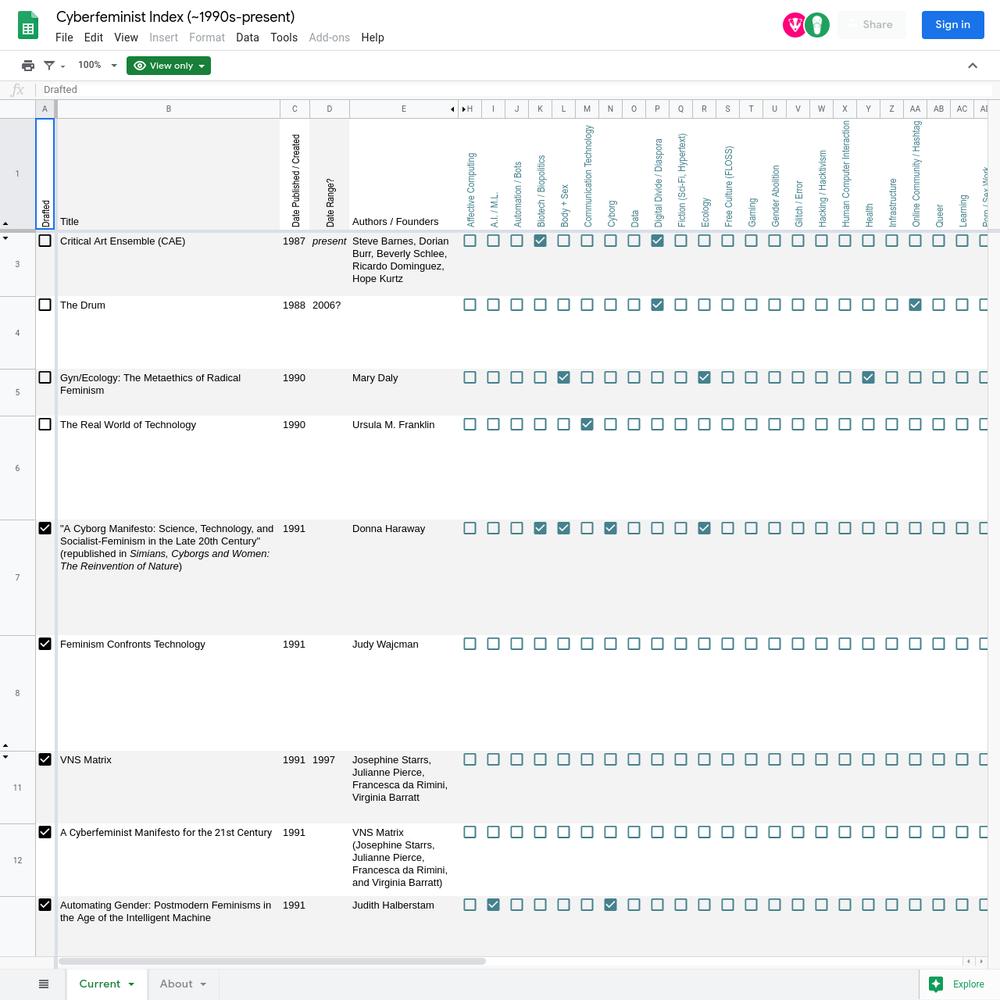
Task: Toggle Drafted checkbox for Feminism Confronts Technology
Action: click(x=45, y=643)
